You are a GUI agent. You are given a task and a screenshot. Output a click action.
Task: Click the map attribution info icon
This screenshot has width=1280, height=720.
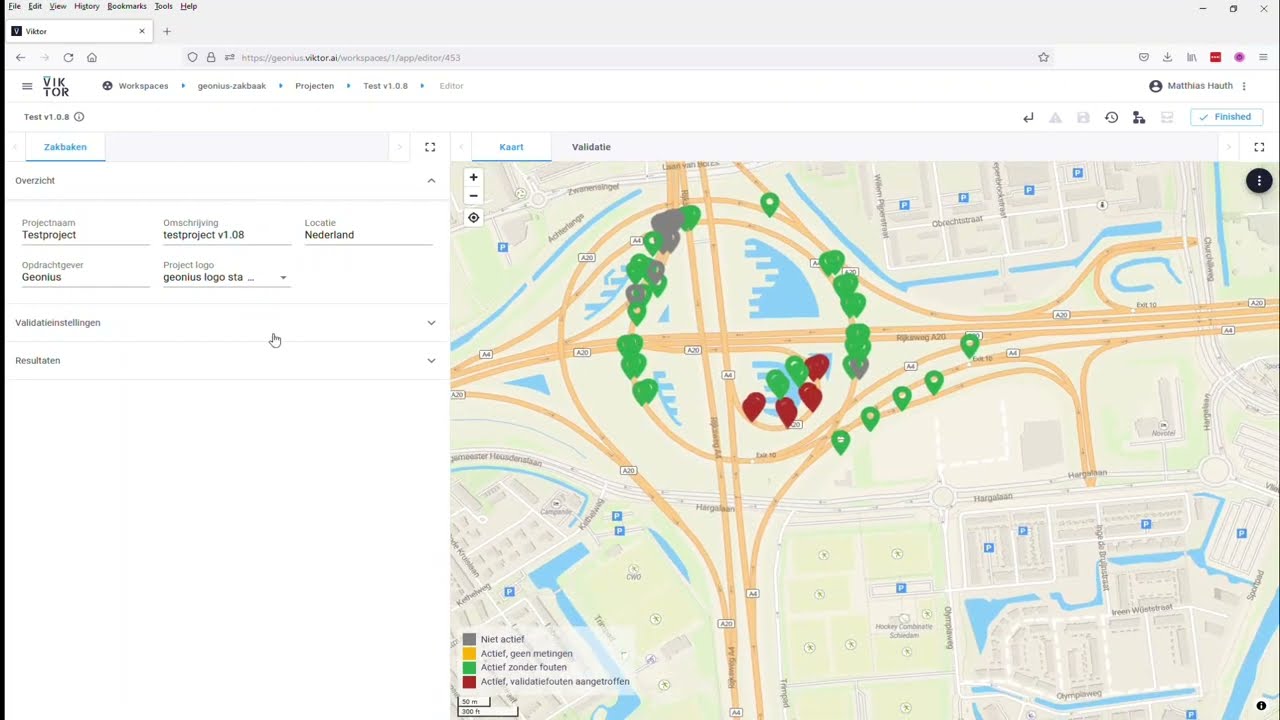coord(1261,706)
